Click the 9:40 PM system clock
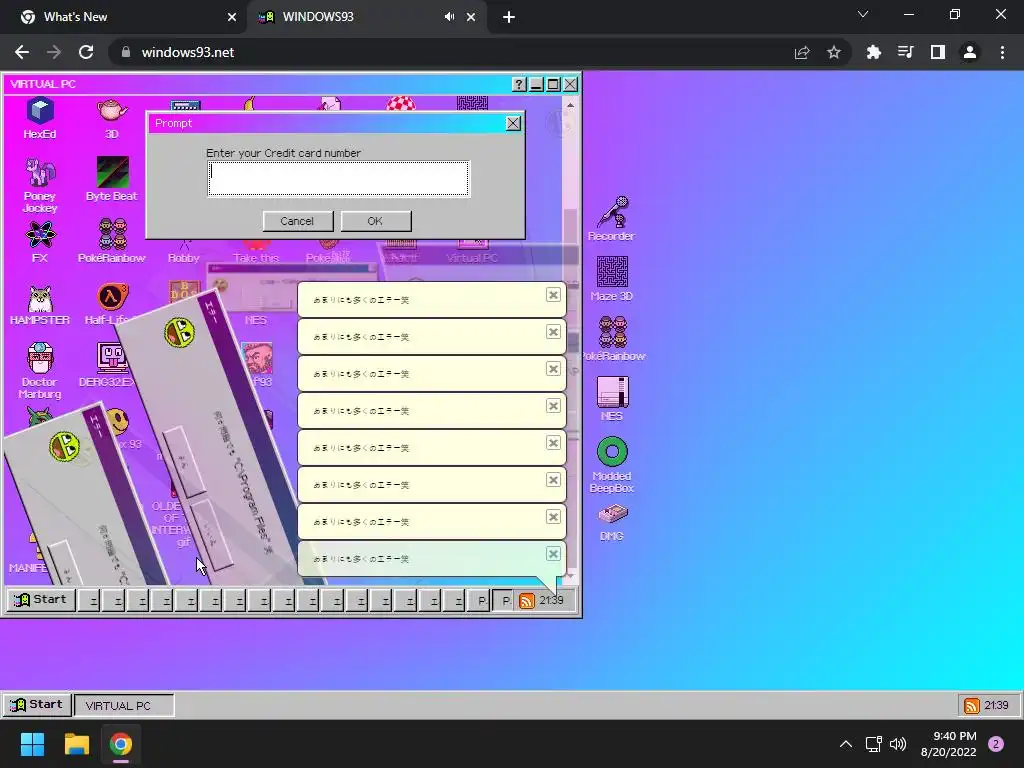1024x768 pixels. (948, 744)
